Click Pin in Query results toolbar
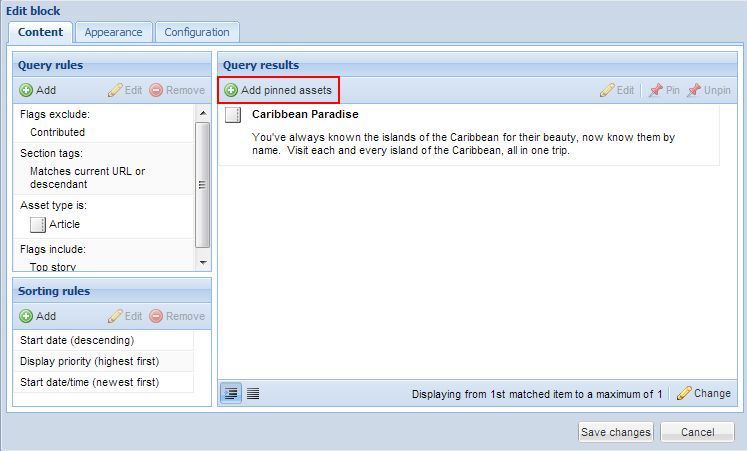The image size is (747, 451). 664,90
